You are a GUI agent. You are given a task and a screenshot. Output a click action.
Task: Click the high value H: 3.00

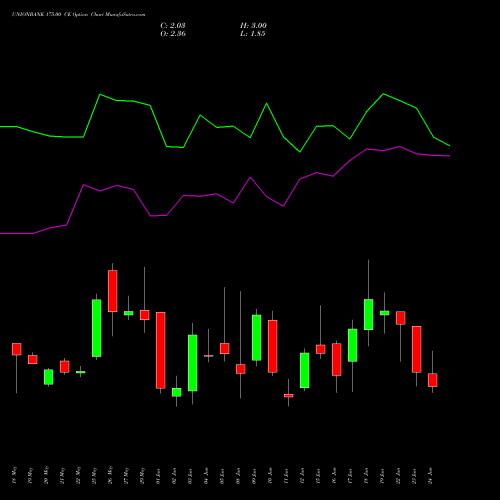tap(253, 25)
